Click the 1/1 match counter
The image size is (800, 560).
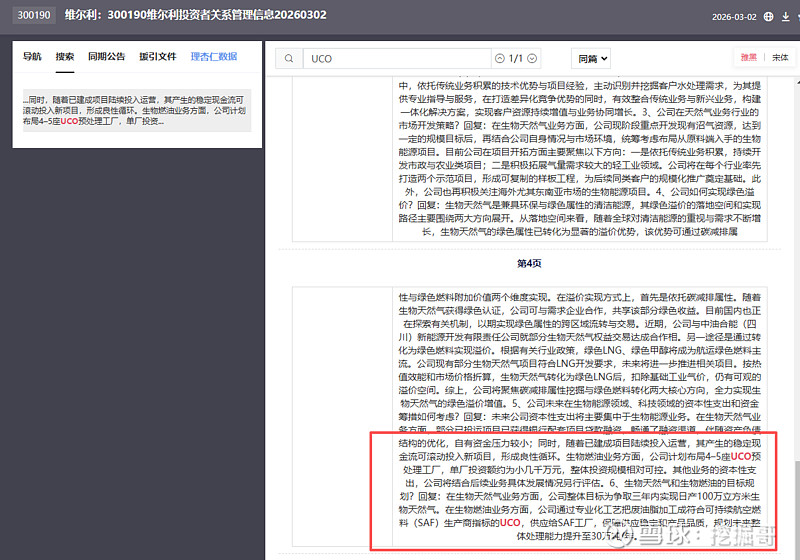(516, 59)
